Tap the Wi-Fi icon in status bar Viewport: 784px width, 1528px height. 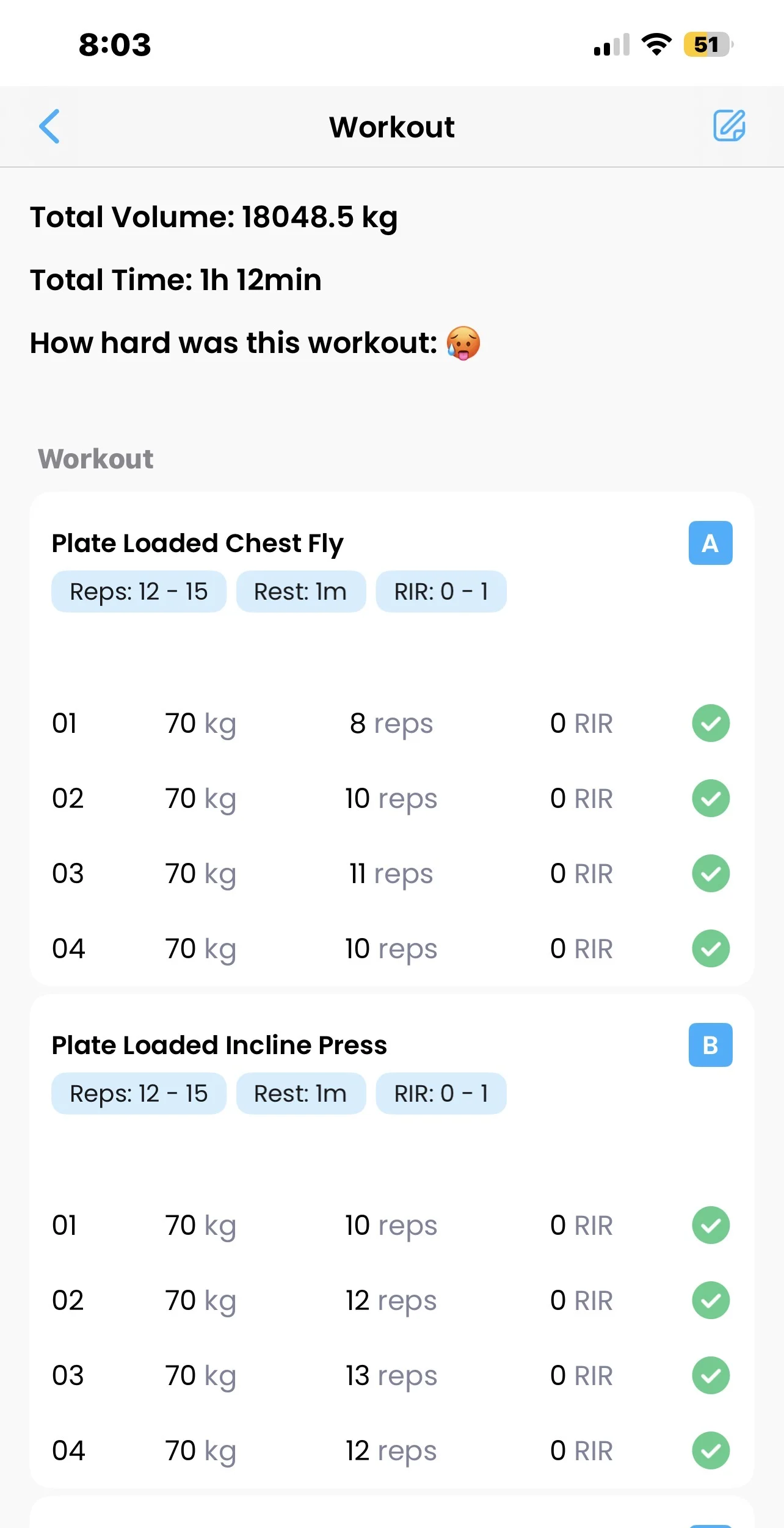tap(656, 45)
